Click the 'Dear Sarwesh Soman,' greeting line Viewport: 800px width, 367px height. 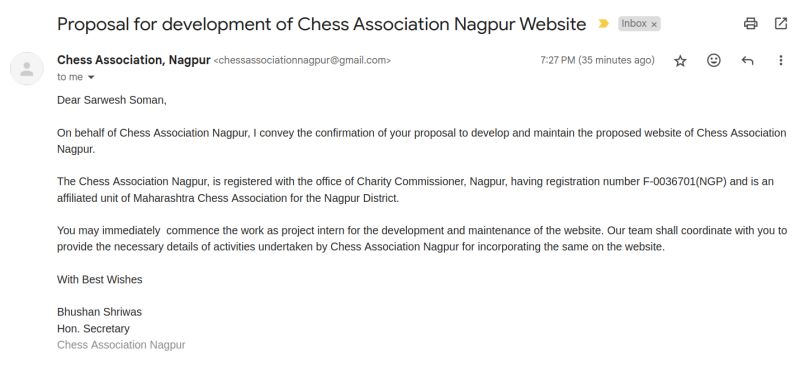point(112,101)
